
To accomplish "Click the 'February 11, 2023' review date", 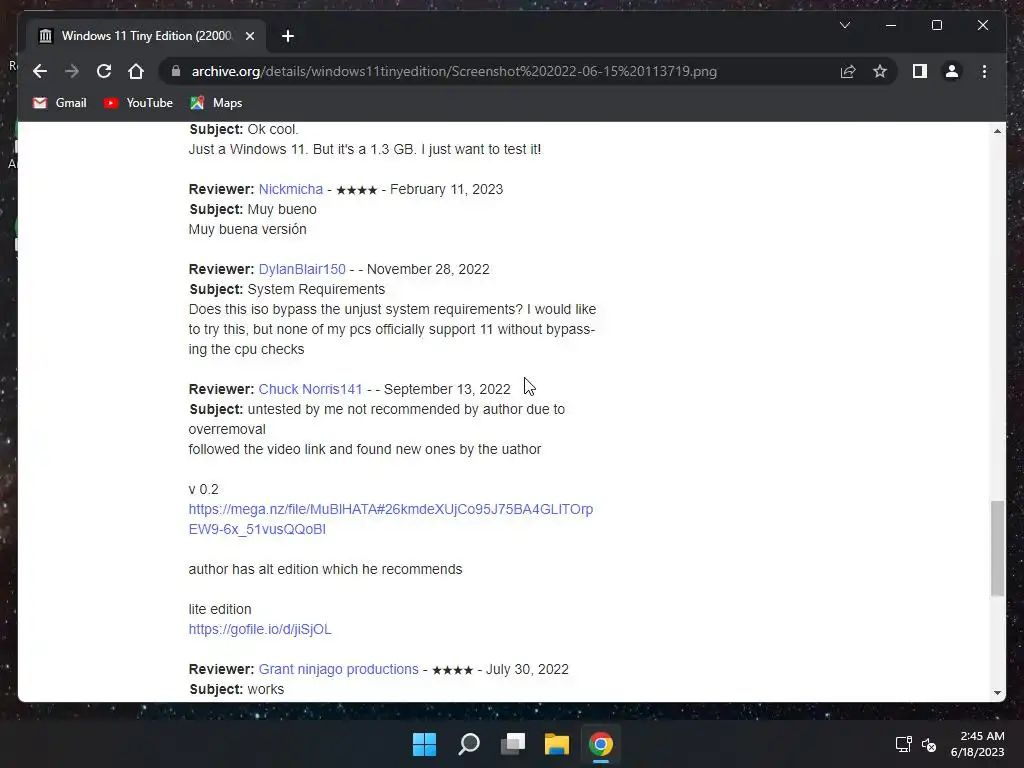I will click(447, 189).
